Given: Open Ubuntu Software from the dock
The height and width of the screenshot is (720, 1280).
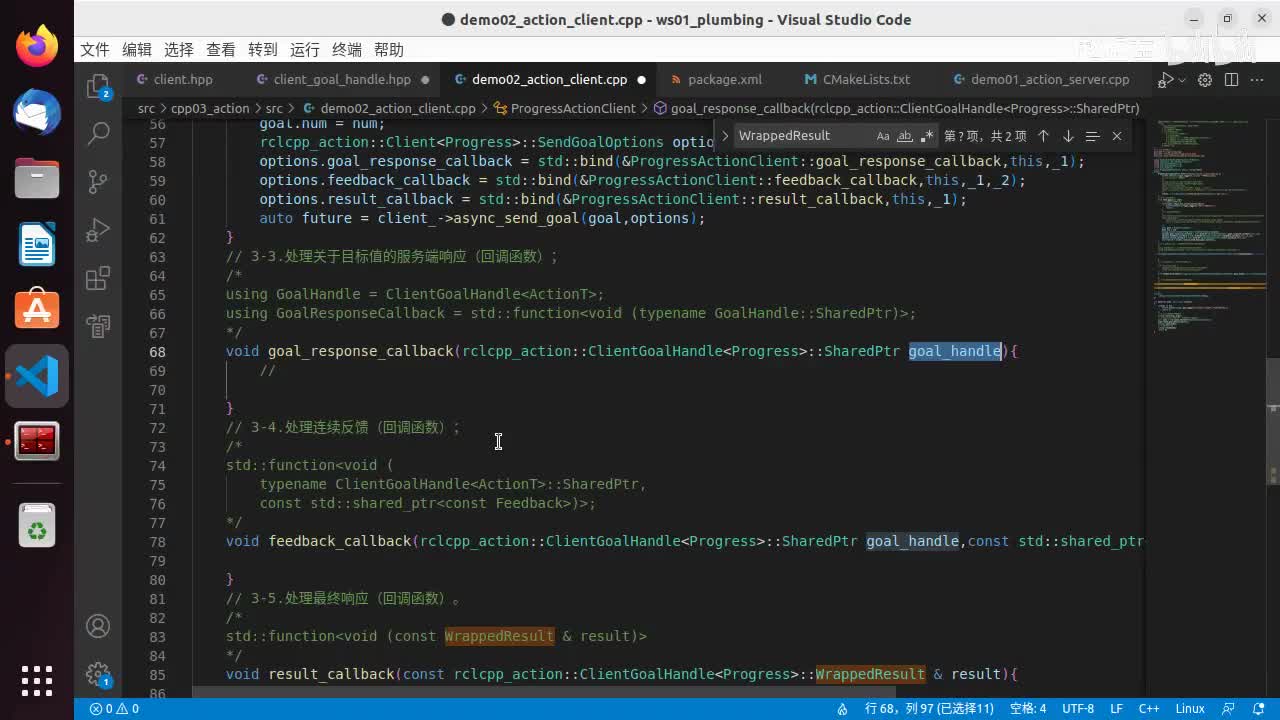Looking at the screenshot, I should [x=37, y=310].
